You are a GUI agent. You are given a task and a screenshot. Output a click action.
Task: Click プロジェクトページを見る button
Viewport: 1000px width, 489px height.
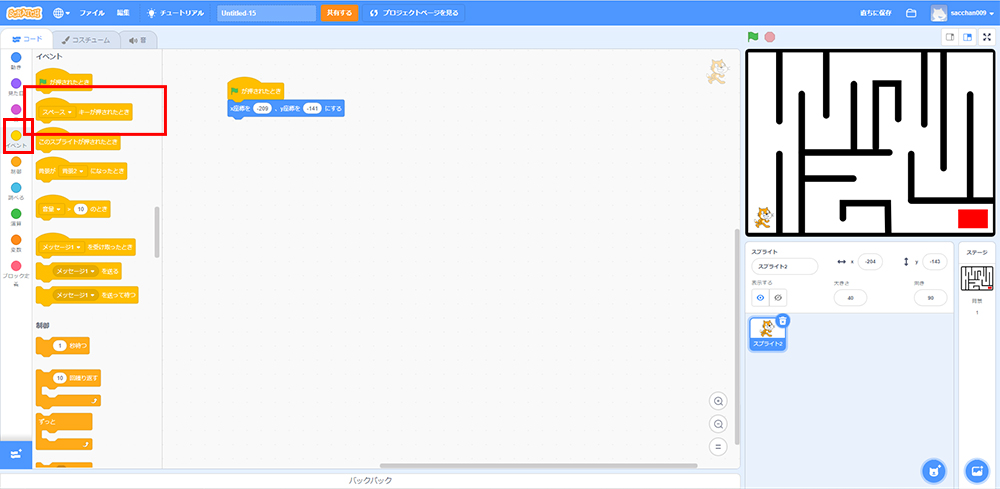(x=414, y=13)
